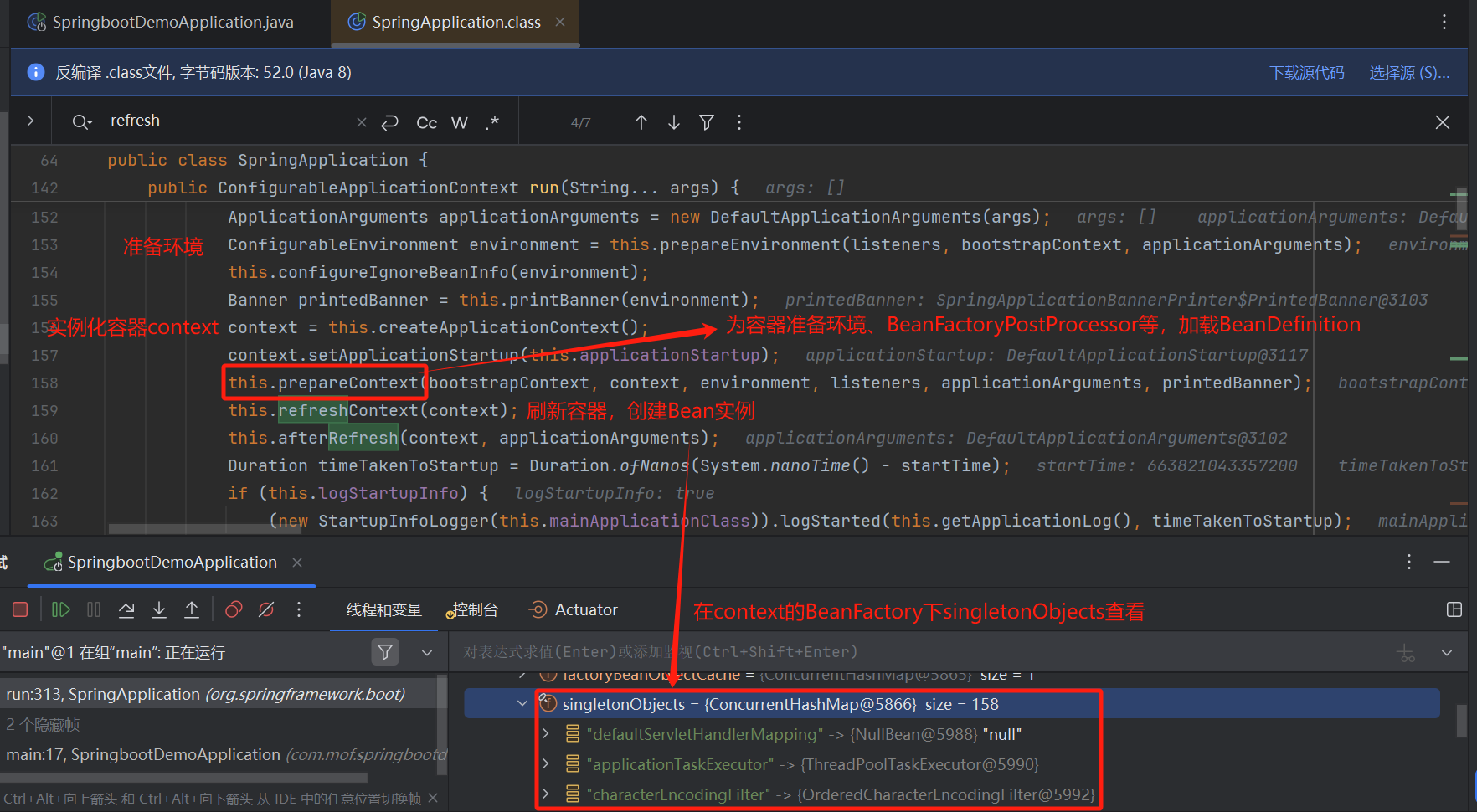Click the Step Over debugger button
This screenshot has width=1477, height=812.
pos(126,609)
